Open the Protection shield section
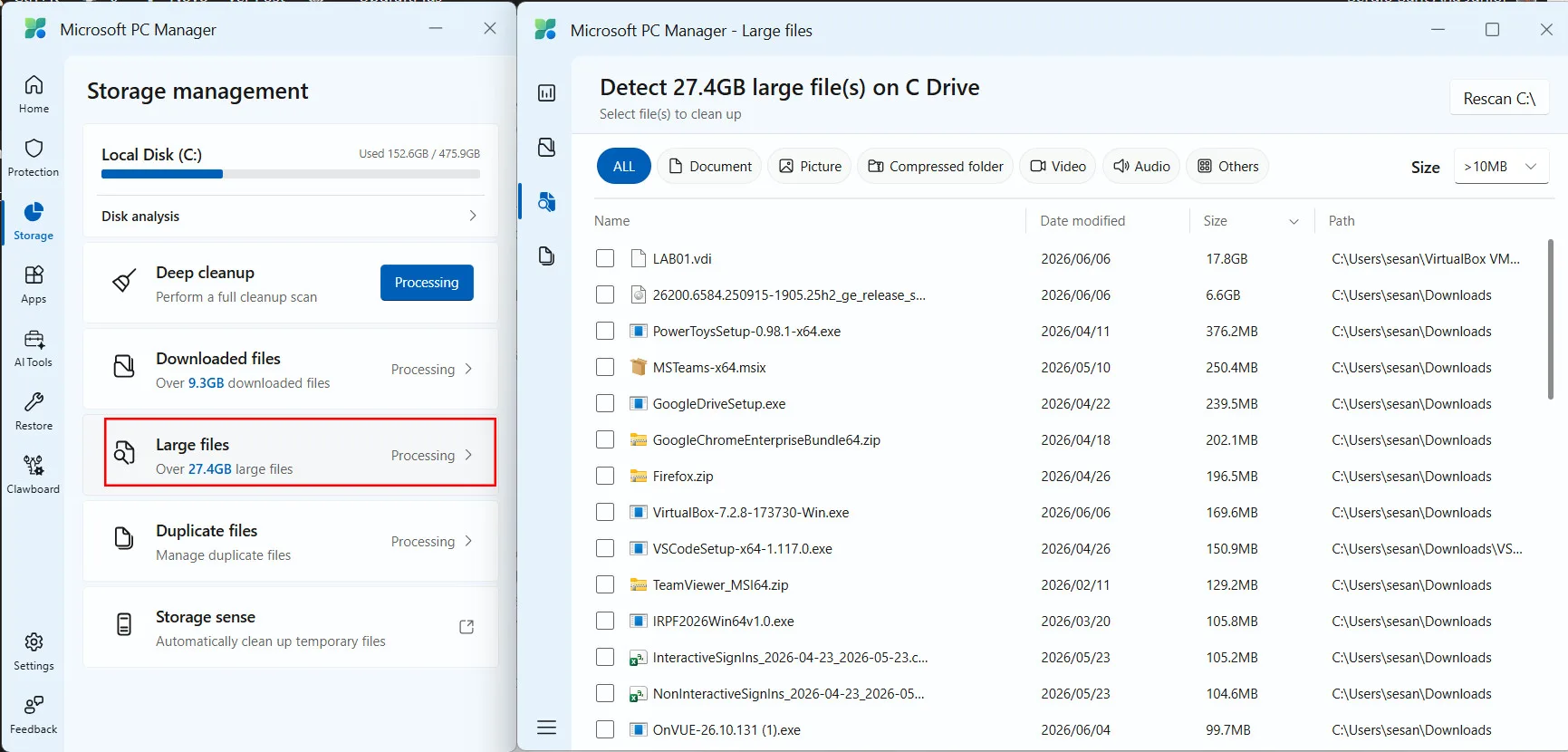Image resolution: width=1568 pixels, height=752 pixels. 34,158
